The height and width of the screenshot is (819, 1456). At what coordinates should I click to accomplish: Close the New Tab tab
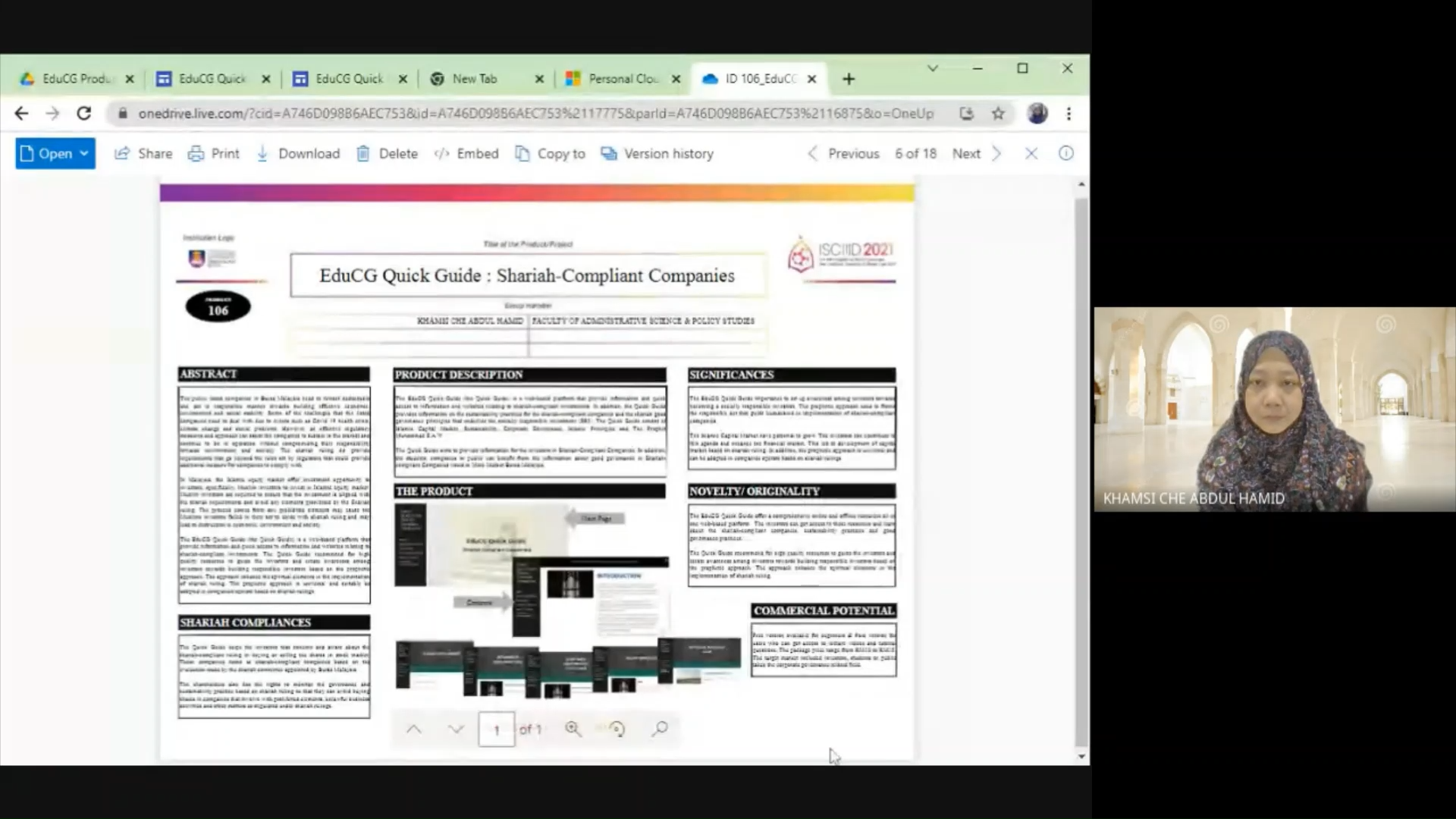click(x=539, y=78)
